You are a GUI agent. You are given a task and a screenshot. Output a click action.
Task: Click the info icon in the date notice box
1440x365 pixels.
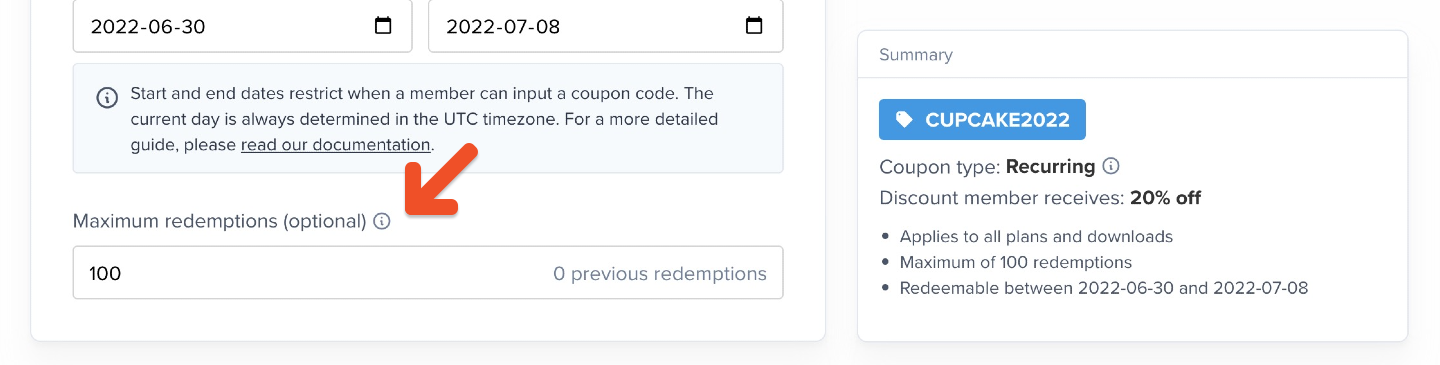pyautogui.click(x=106, y=98)
